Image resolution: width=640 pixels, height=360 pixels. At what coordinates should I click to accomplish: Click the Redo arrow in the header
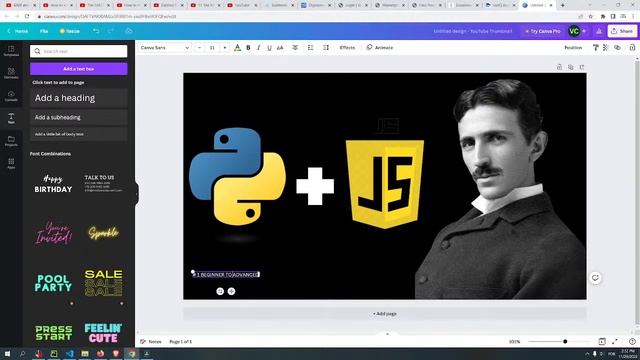click(x=111, y=31)
